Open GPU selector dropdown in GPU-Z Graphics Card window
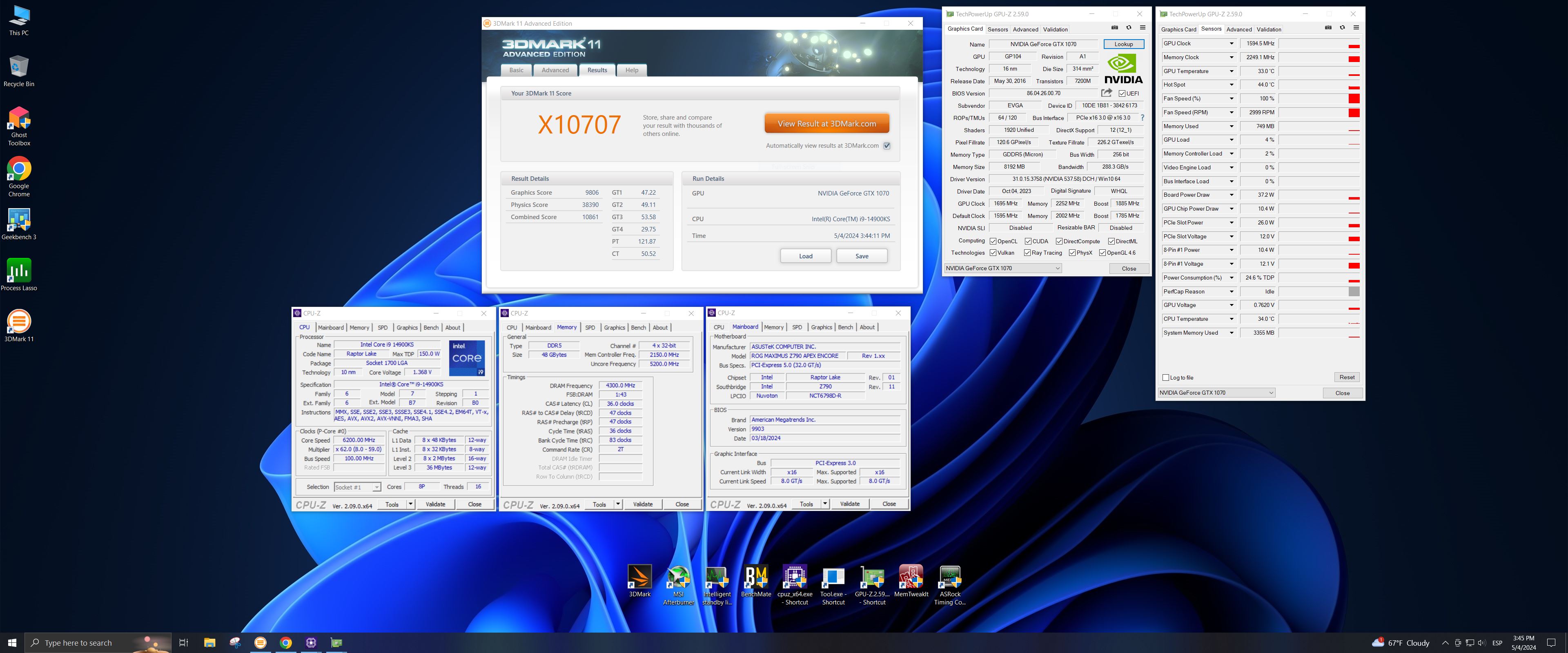Image resolution: width=1568 pixels, height=653 pixels. click(1003, 269)
